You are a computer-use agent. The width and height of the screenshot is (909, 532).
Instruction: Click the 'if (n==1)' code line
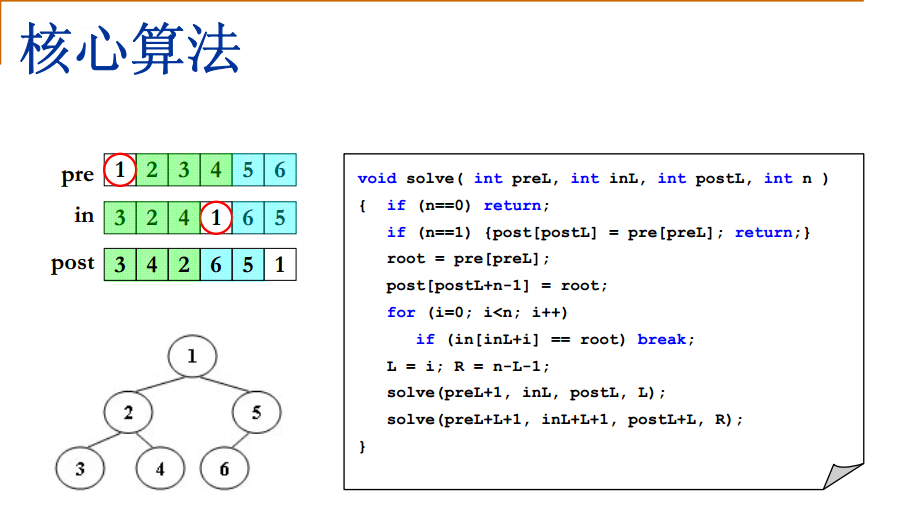click(598, 232)
